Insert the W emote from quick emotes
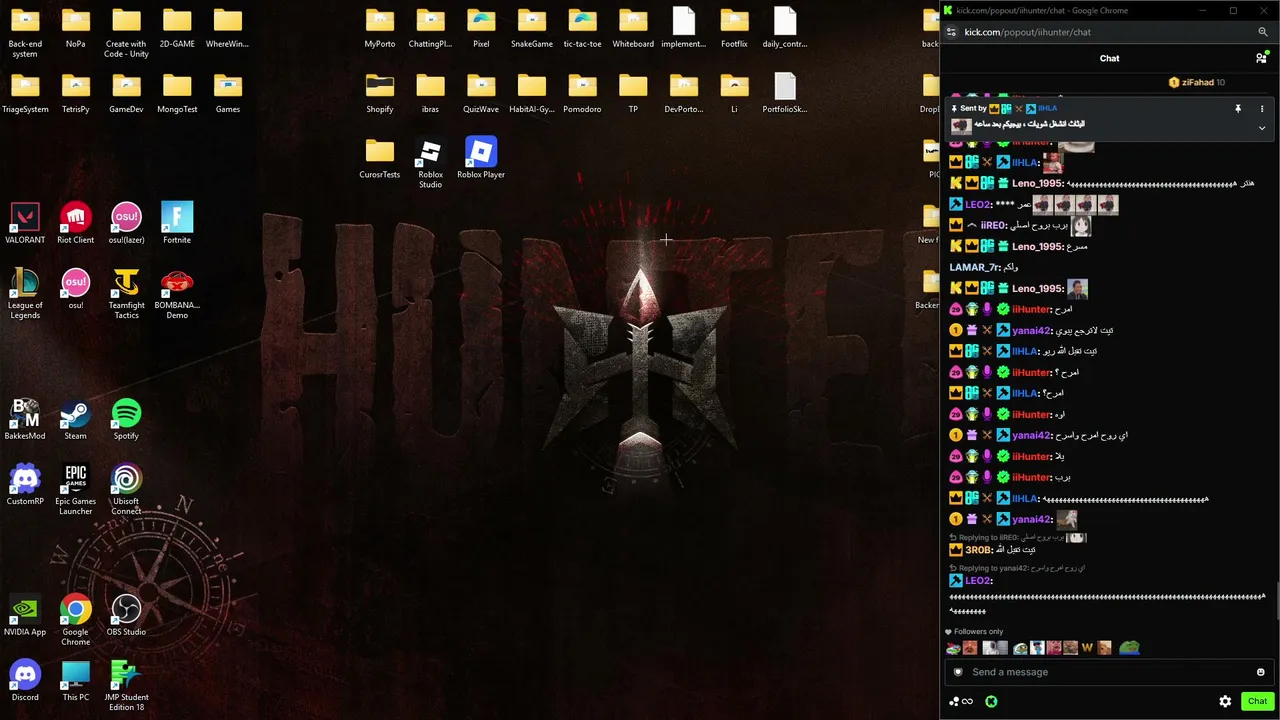The width and height of the screenshot is (1280, 720). coord(1087,648)
